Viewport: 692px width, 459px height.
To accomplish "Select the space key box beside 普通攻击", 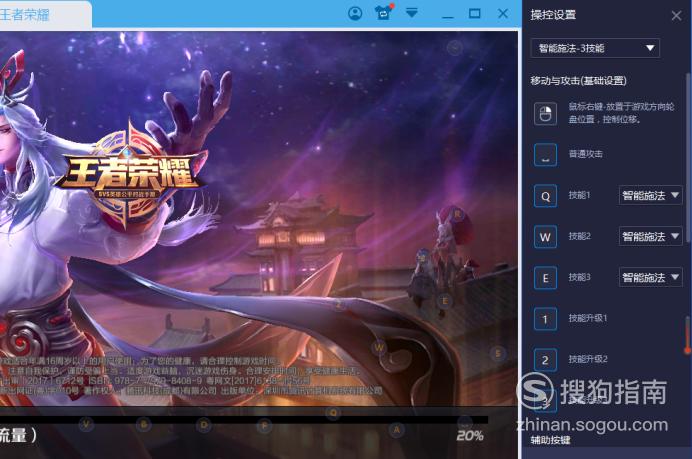I will 545,155.
